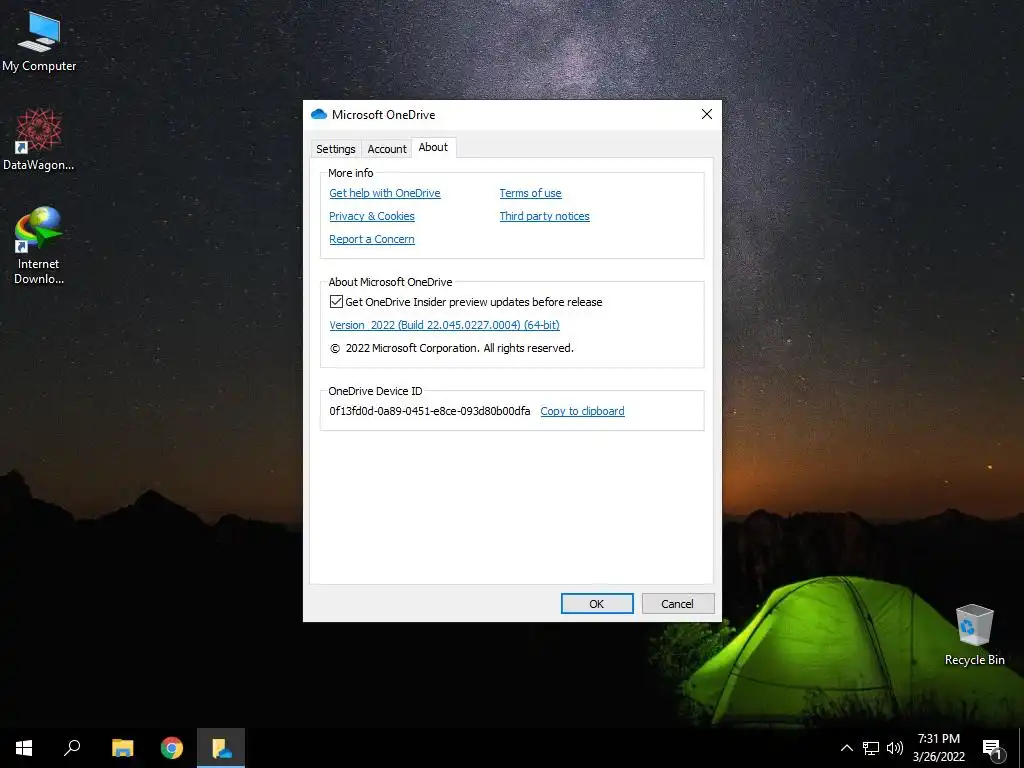Open the DataWagon desktop shortcut
The image size is (1024, 768).
pyautogui.click(x=39, y=140)
